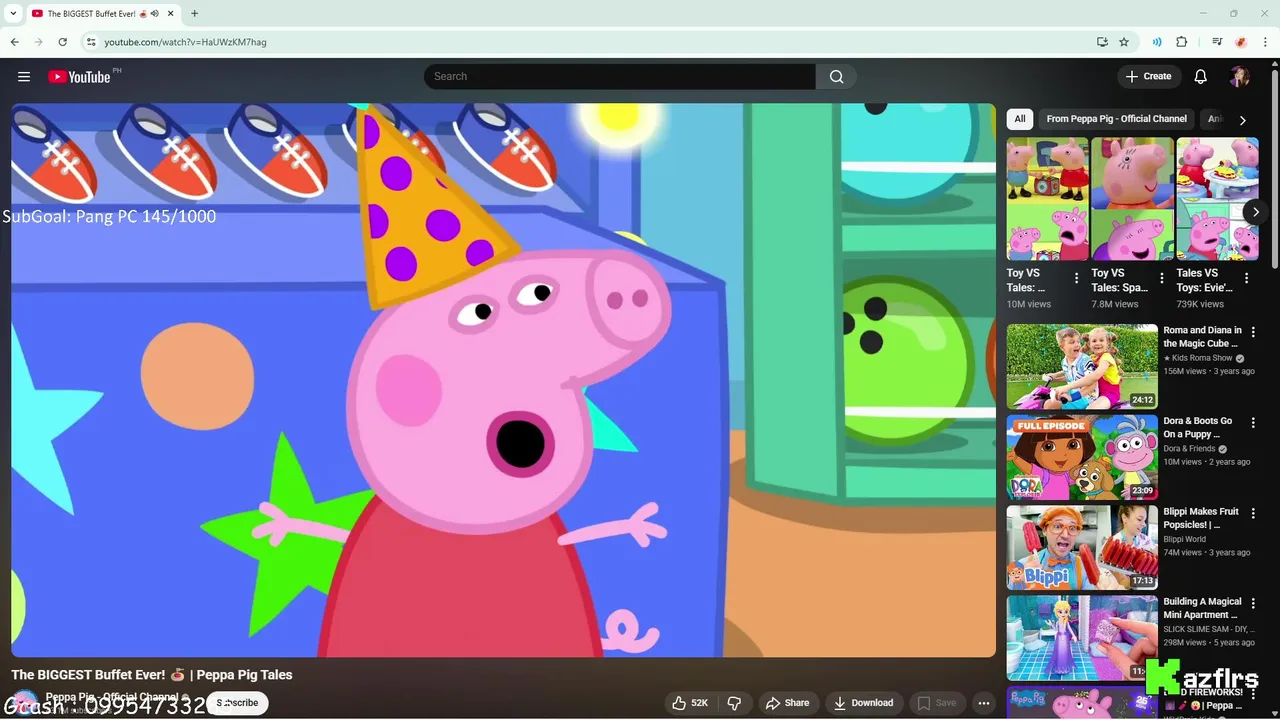Open Peppa Pig - Official Channel link
This screenshot has width=1280, height=720.
(111, 697)
